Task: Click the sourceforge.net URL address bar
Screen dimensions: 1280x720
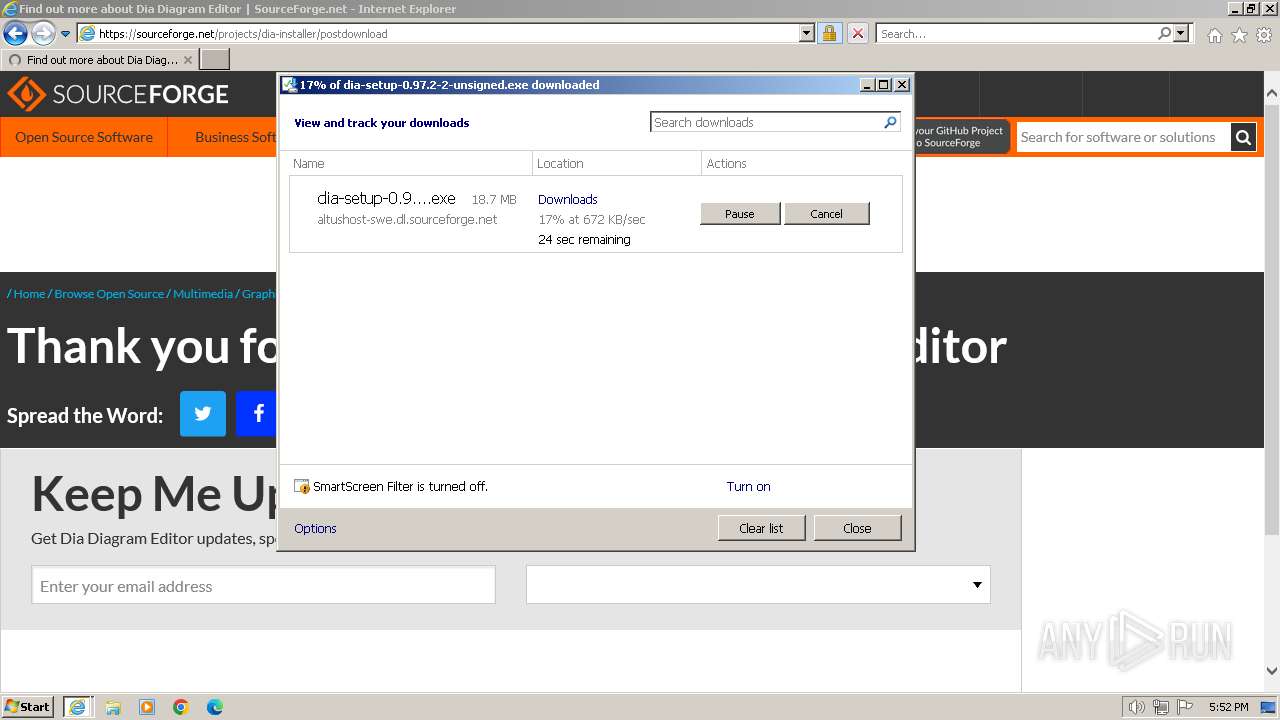Action: (446, 33)
